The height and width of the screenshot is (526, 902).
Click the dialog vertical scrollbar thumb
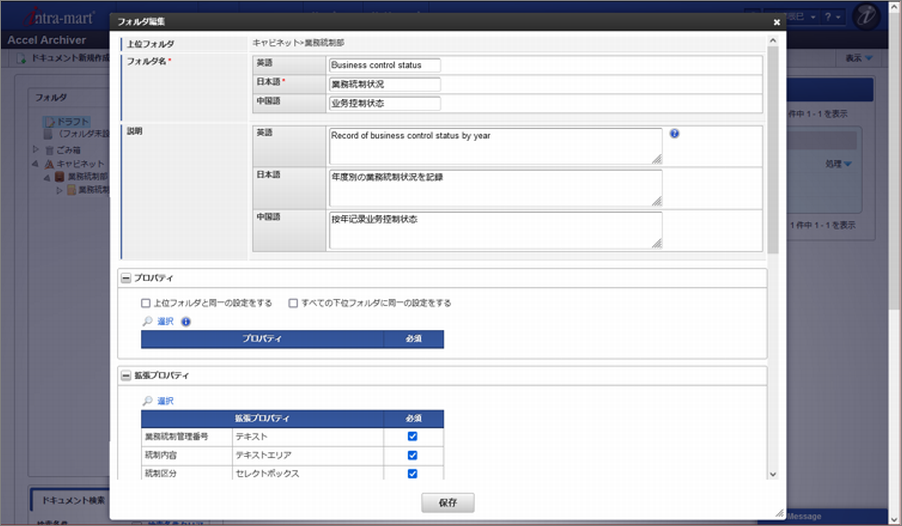click(x=773, y=150)
